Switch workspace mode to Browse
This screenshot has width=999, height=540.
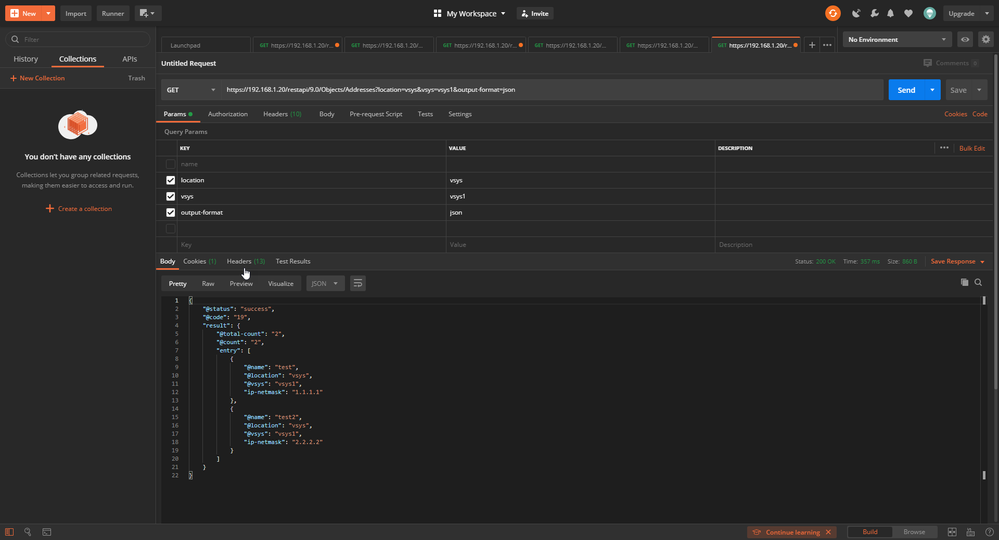(x=914, y=532)
